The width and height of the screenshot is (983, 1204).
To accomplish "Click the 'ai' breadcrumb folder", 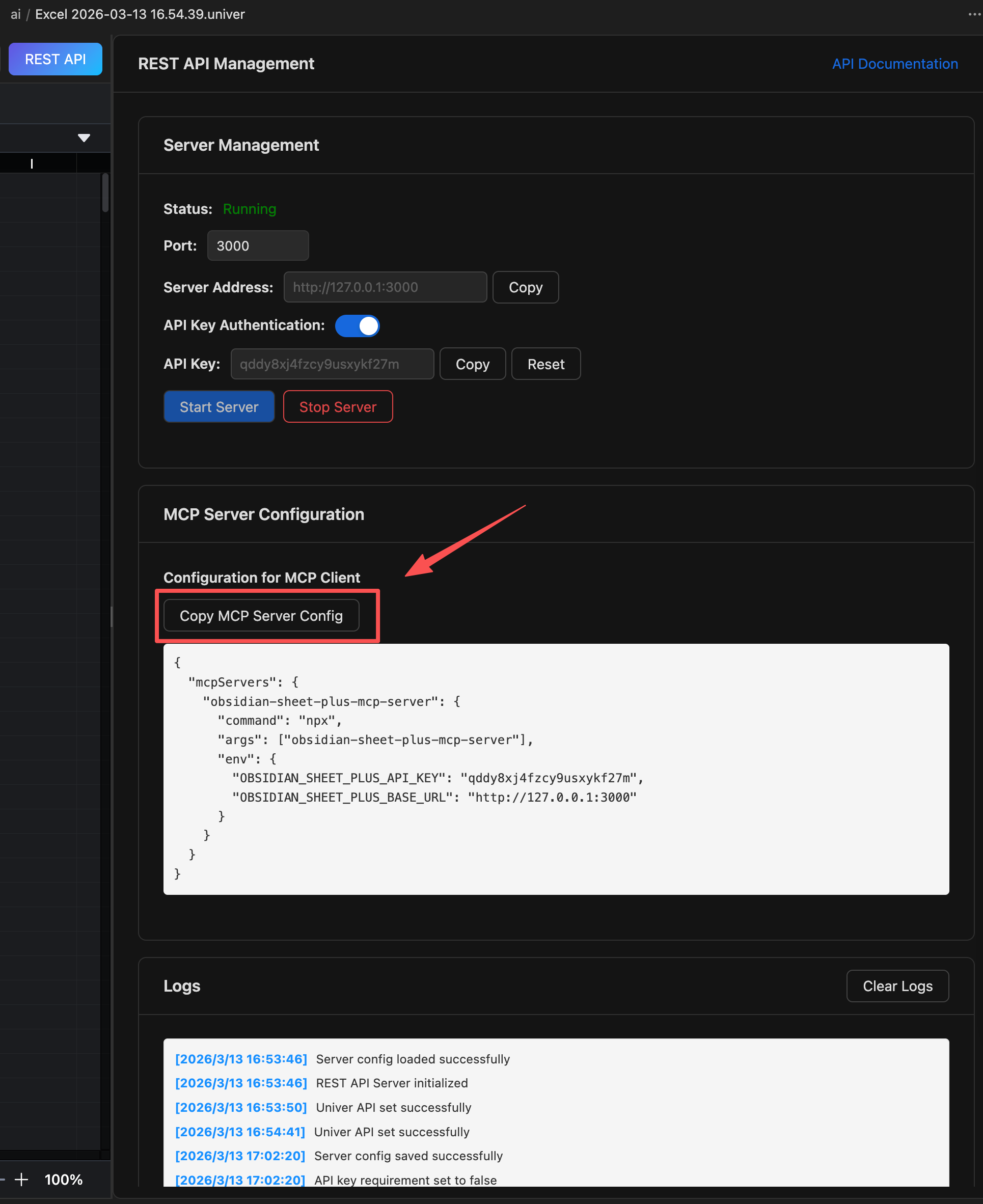I will [x=15, y=14].
